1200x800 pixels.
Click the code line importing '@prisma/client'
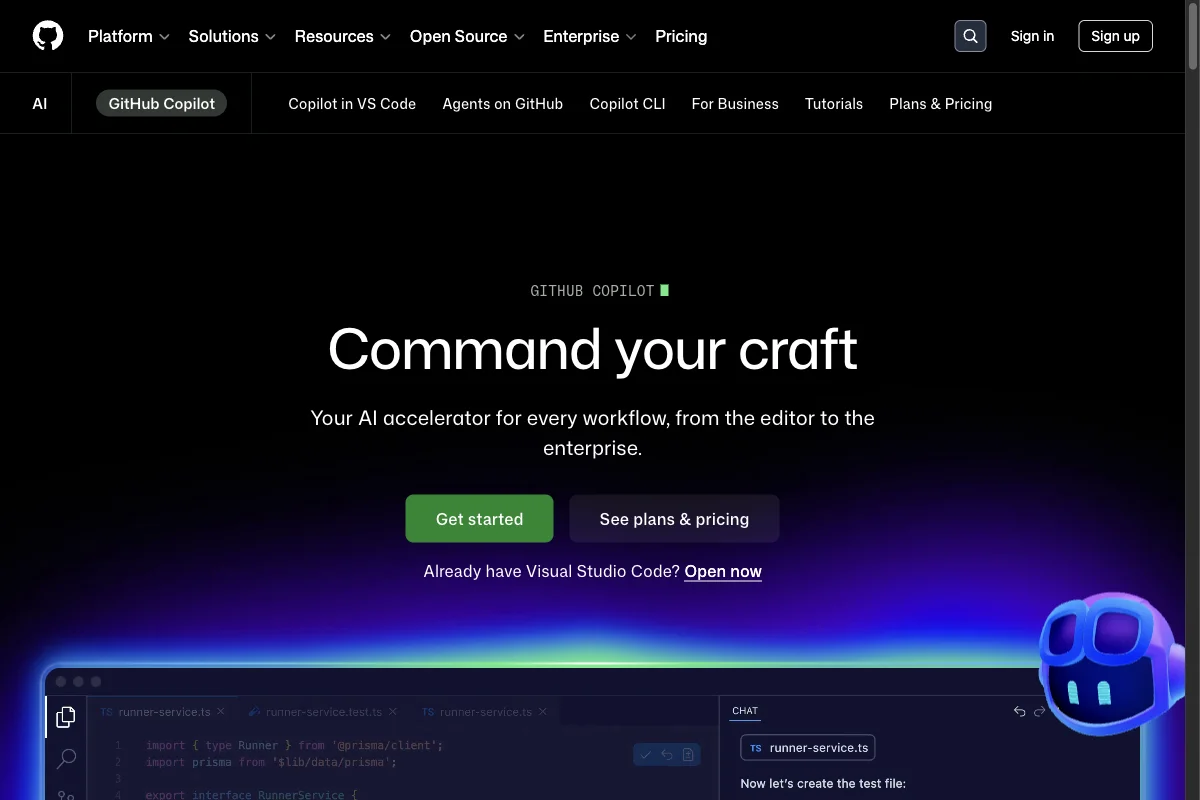(x=294, y=745)
